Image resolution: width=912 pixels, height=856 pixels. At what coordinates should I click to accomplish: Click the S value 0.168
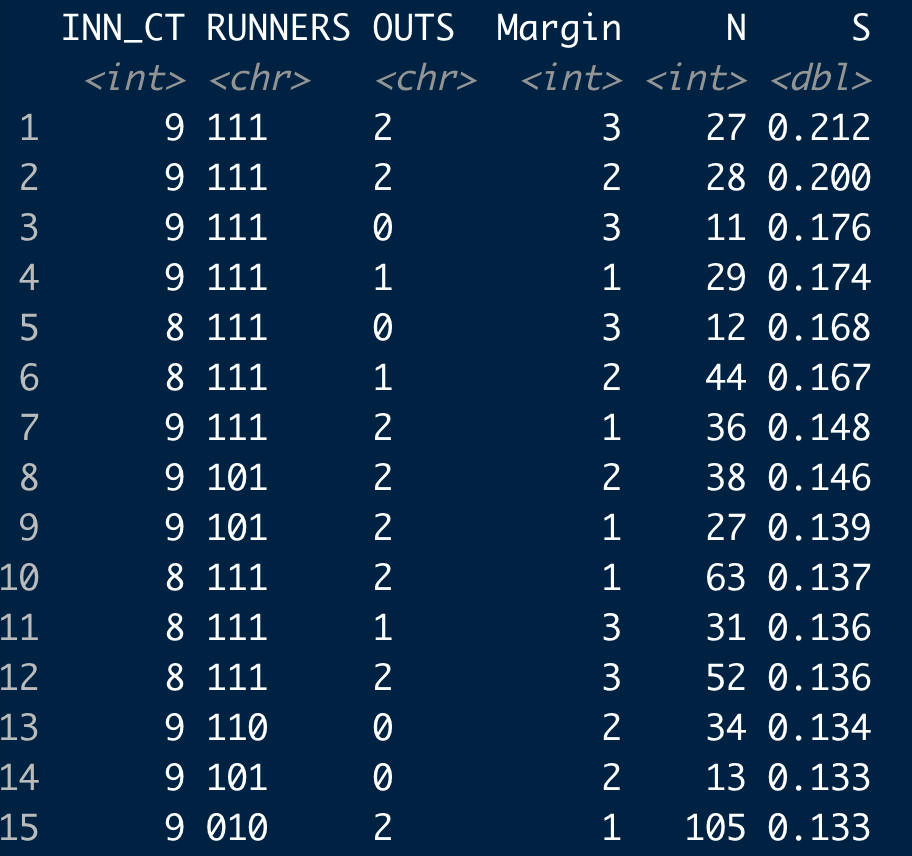(x=819, y=328)
